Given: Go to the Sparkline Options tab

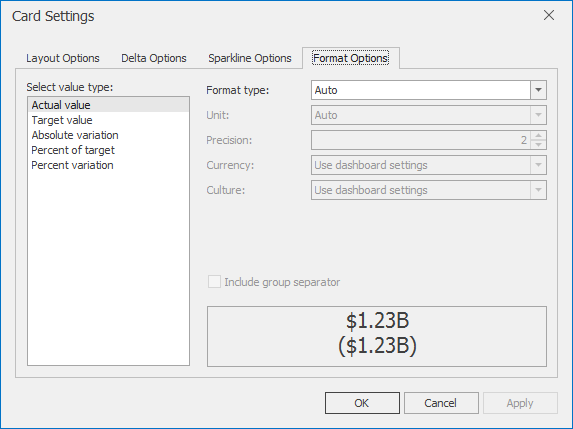Looking at the screenshot, I should pos(250,58).
